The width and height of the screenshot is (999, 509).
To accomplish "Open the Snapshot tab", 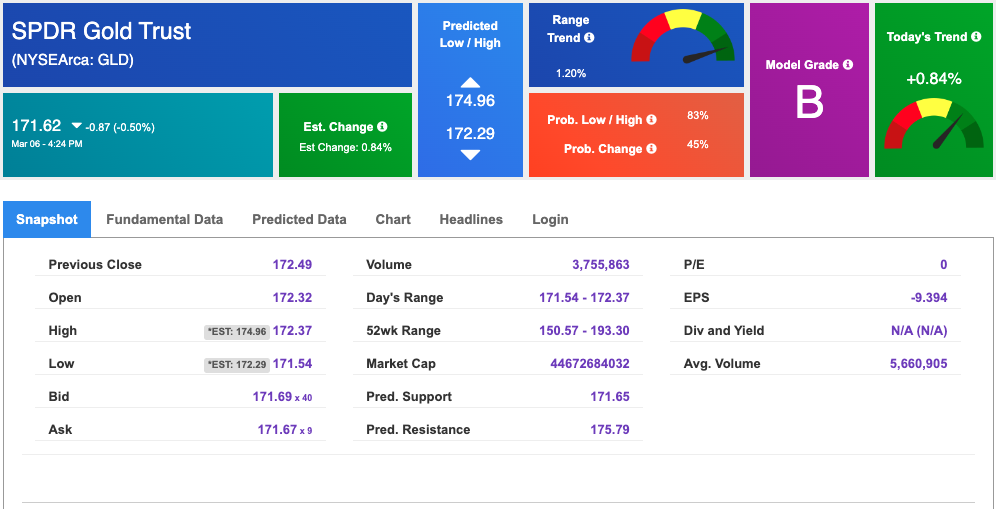I will click(47, 219).
